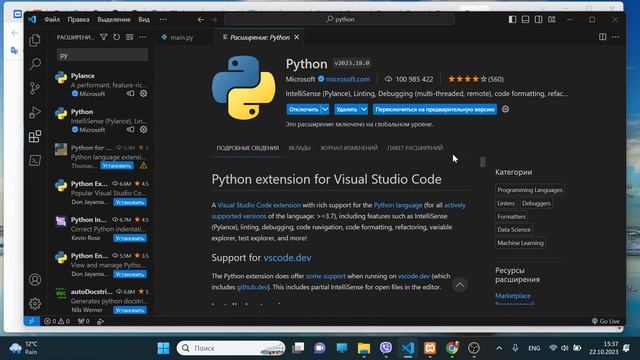Open editor more actions ellipsis
This screenshot has height=360, width=640.
[616, 37]
